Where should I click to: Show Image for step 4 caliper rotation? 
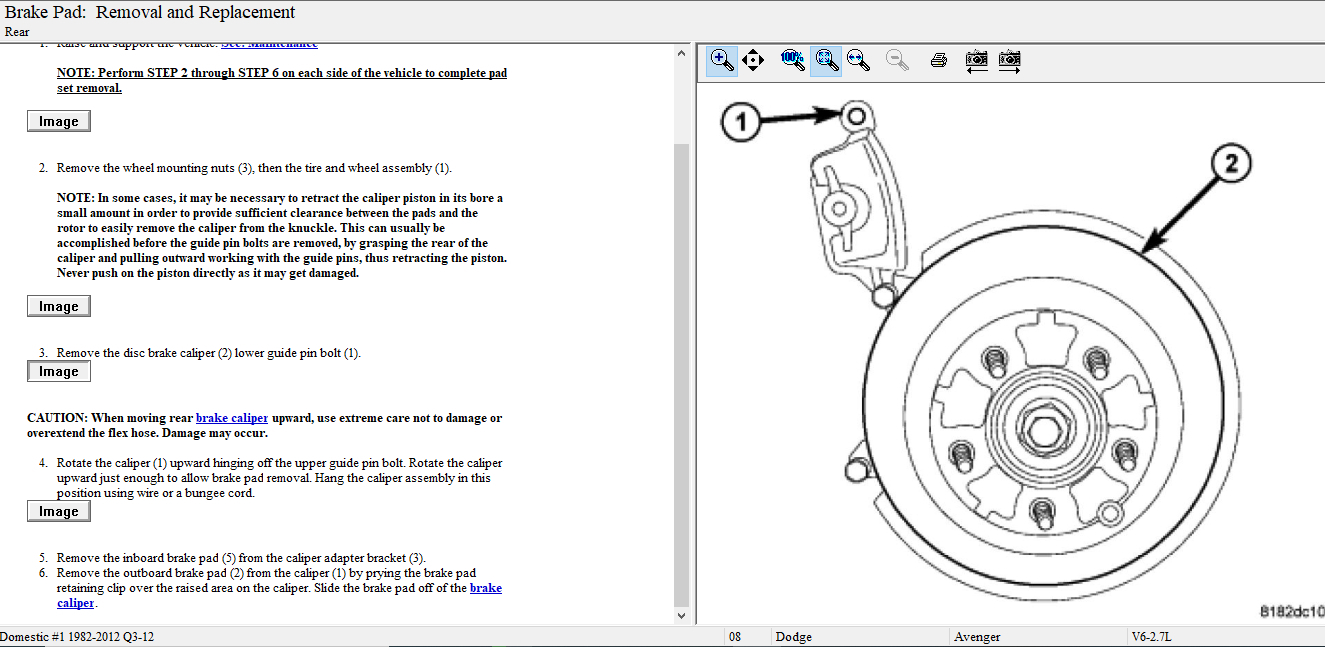(58, 511)
